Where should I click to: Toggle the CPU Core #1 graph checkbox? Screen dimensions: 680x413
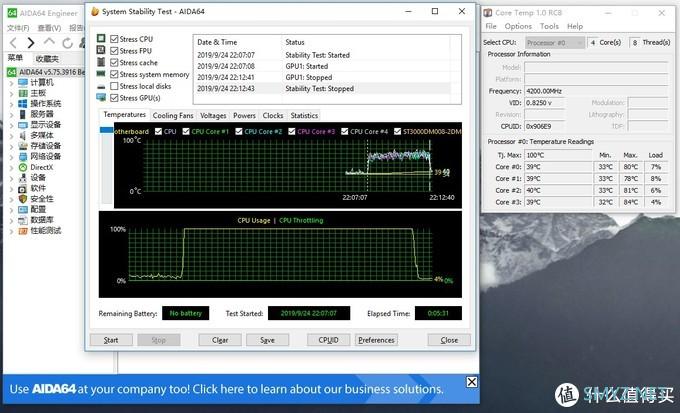coord(186,131)
